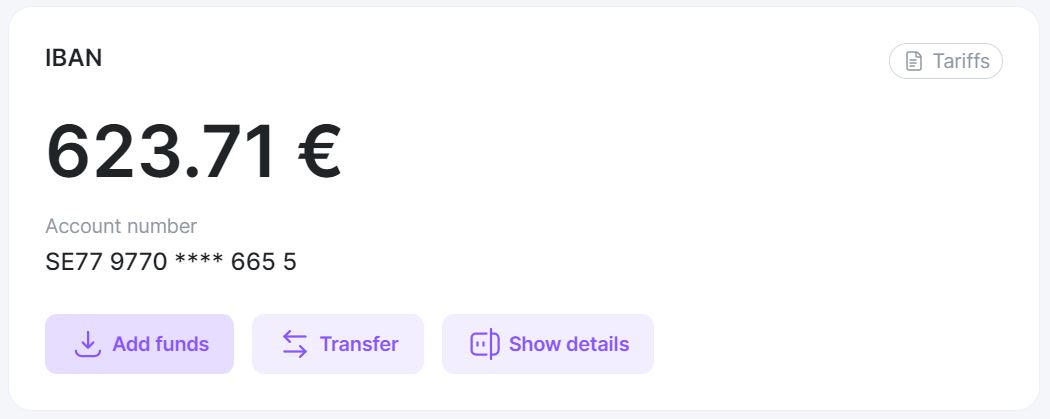Image resolution: width=1050 pixels, height=419 pixels.
Task: Add funds to the IBAN account
Action: point(139,344)
